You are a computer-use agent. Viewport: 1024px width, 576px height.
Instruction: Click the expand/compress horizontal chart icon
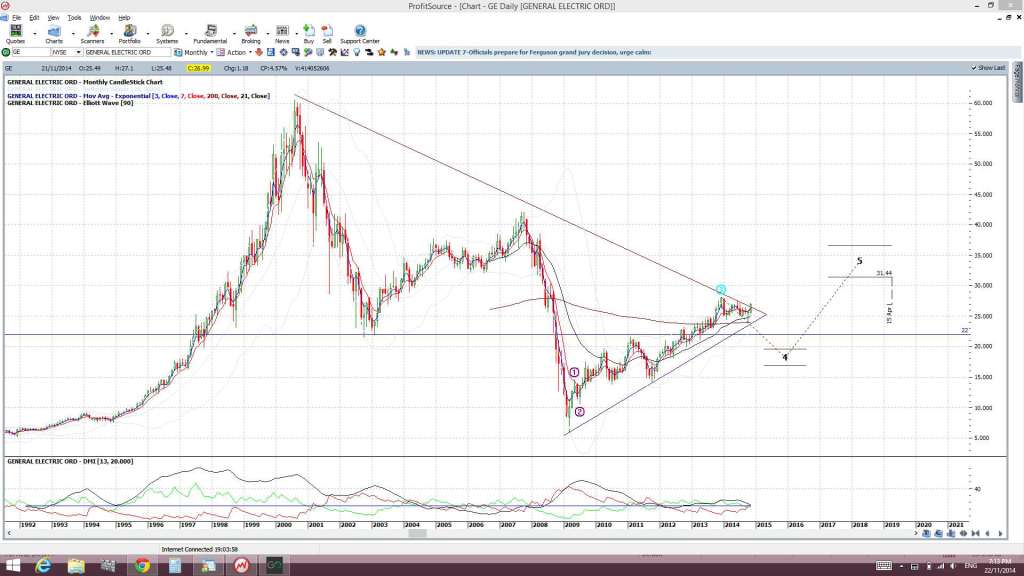pyautogui.click(x=963, y=533)
